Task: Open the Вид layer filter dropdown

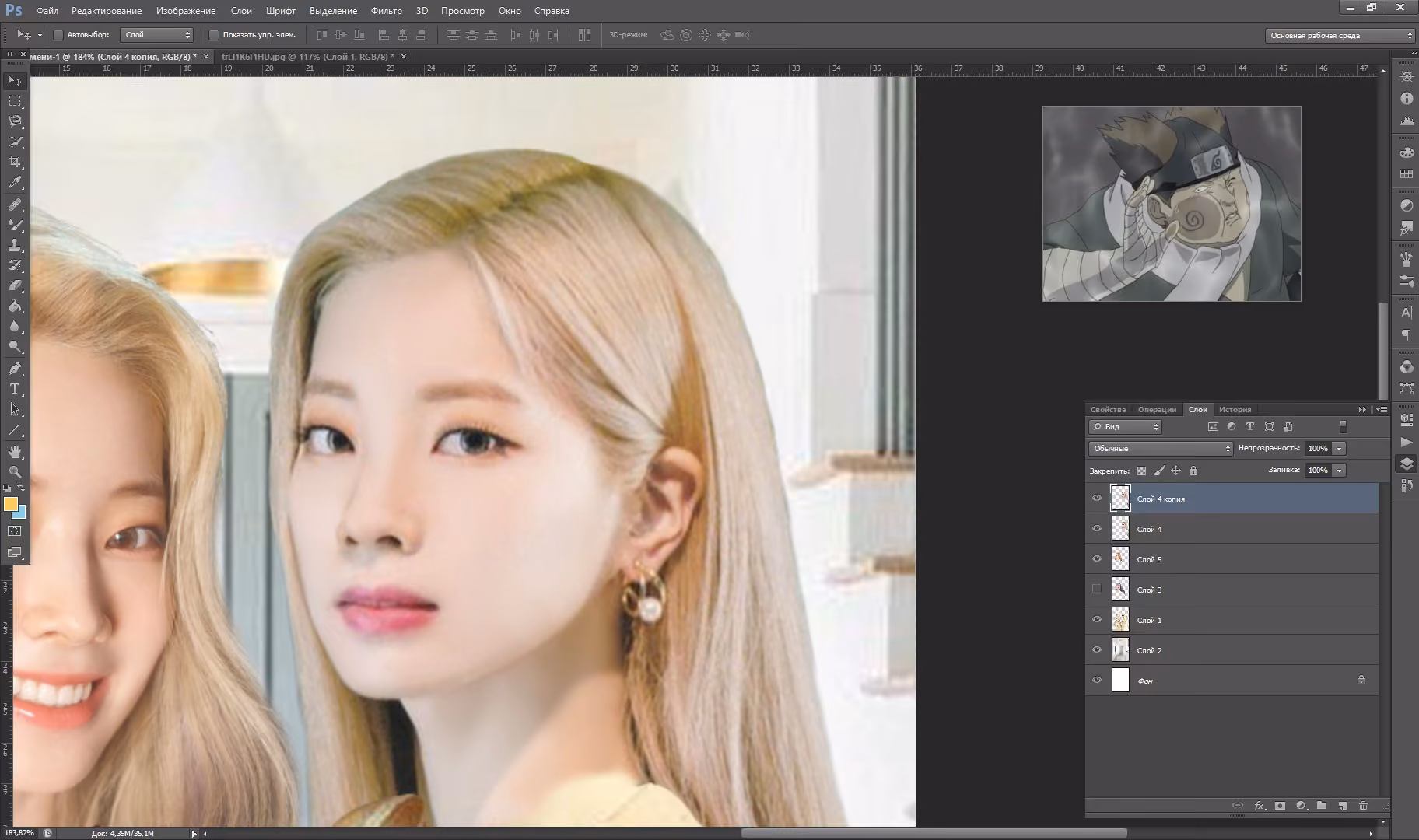Action: click(1125, 427)
